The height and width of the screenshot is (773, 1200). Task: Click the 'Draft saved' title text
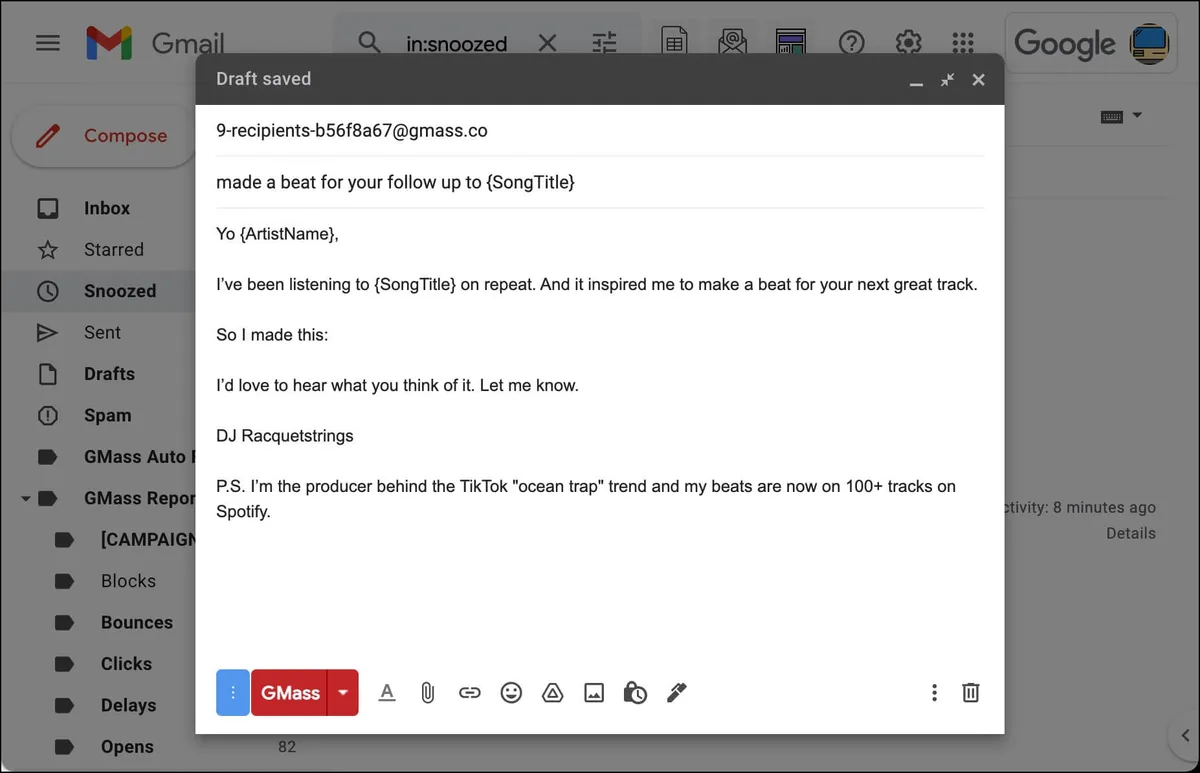click(x=264, y=79)
